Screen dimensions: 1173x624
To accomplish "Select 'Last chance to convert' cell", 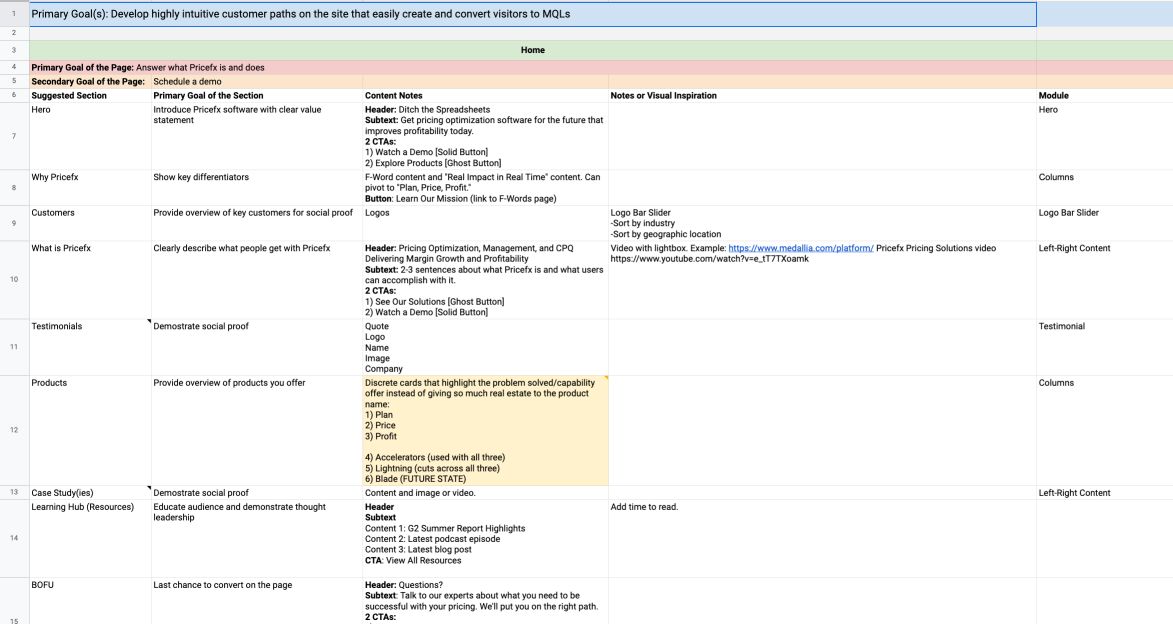I will (x=257, y=601).
